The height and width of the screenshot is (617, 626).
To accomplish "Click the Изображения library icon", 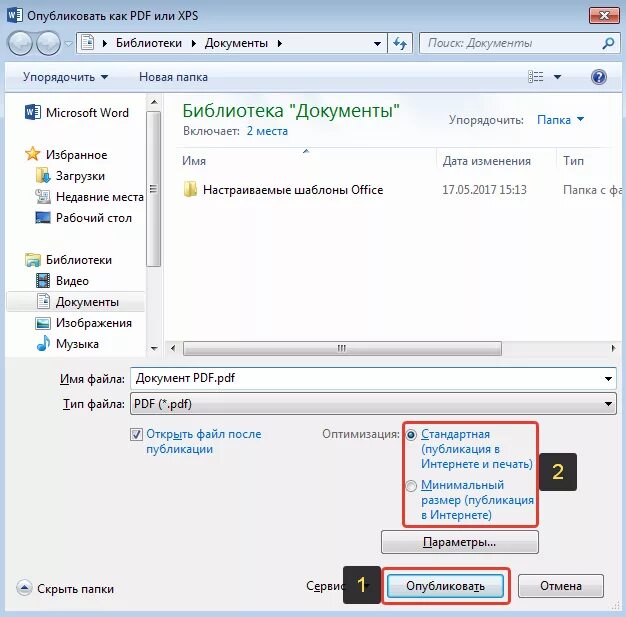I will pos(43,323).
